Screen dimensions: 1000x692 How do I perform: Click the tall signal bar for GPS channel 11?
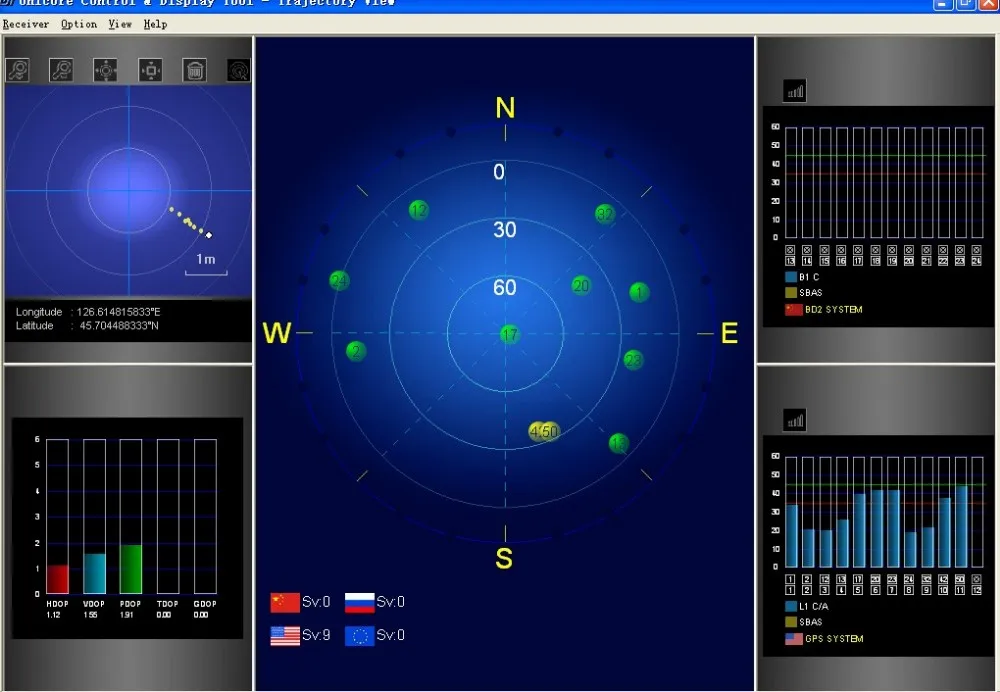coord(961,526)
